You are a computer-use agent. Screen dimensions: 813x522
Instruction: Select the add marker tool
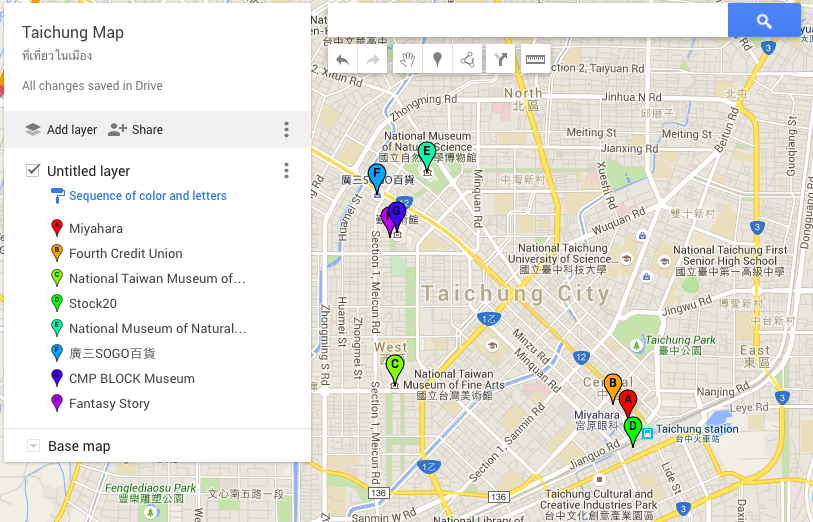click(437, 60)
